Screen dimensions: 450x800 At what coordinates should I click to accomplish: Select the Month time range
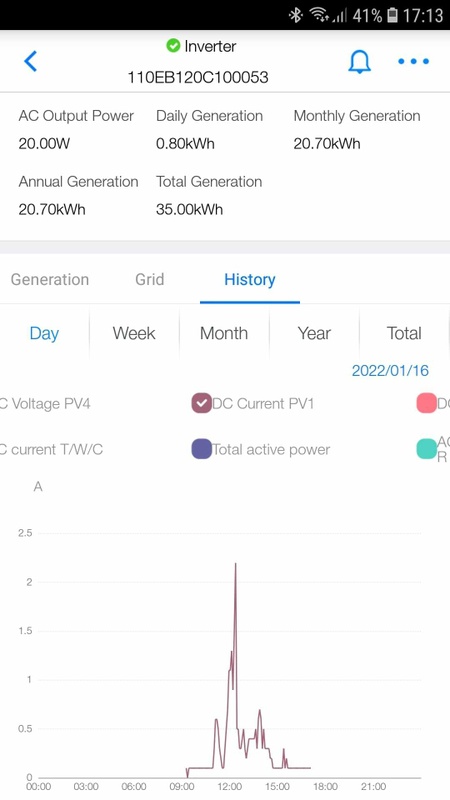[x=224, y=333]
